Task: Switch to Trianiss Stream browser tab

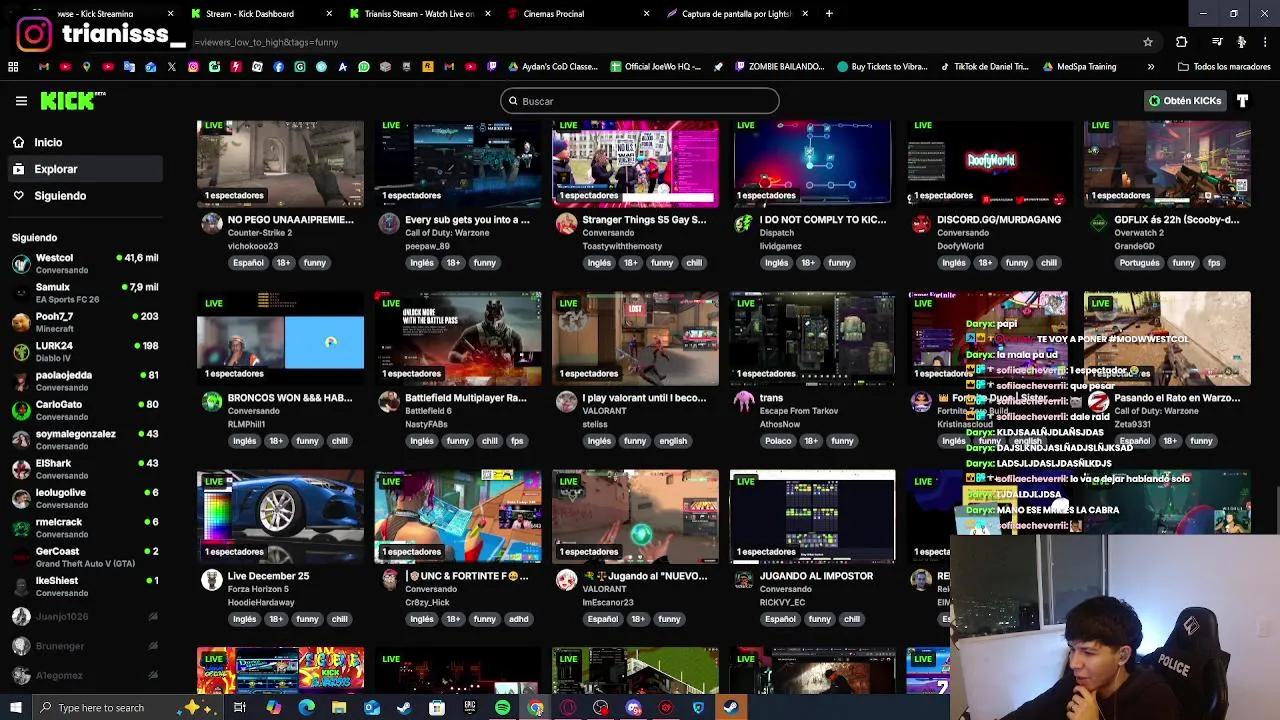Action: (419, 14)
